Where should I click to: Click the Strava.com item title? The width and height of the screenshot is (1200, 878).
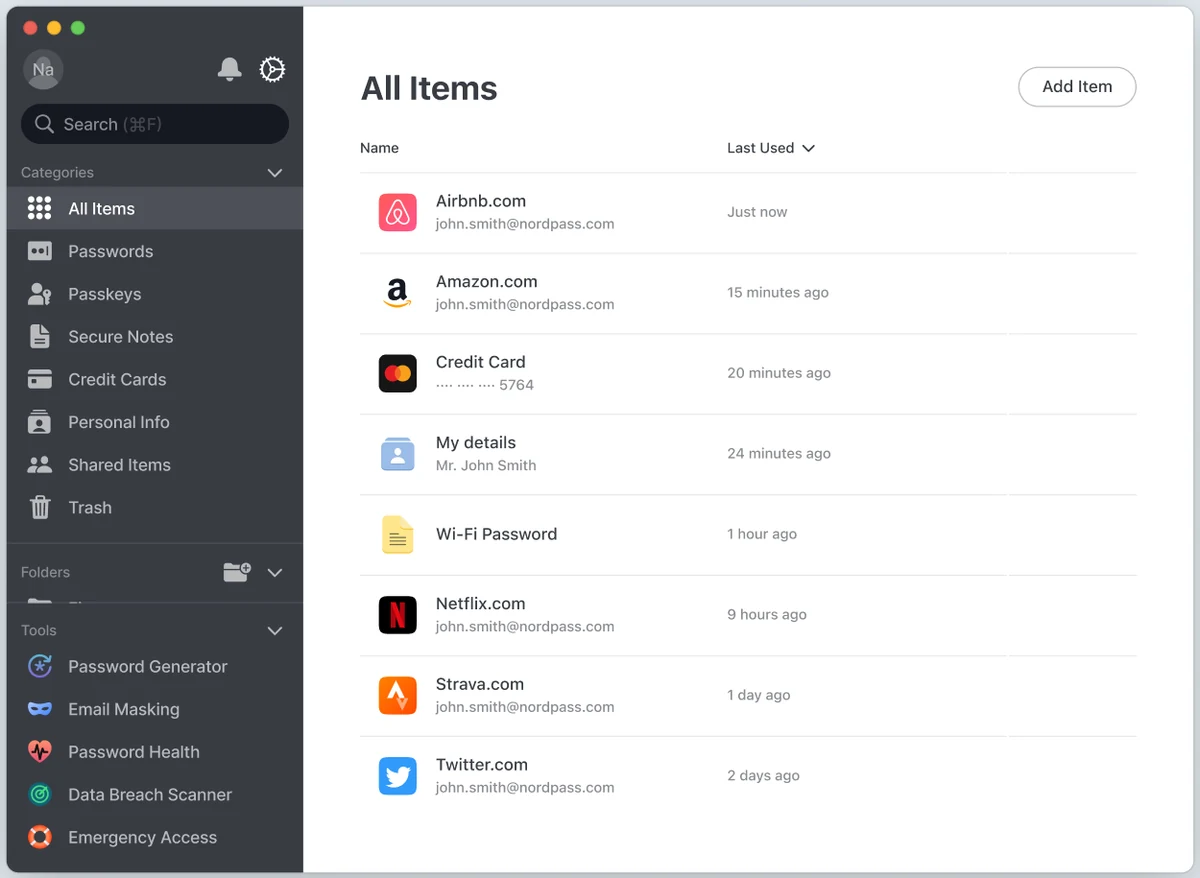[480, 684]
